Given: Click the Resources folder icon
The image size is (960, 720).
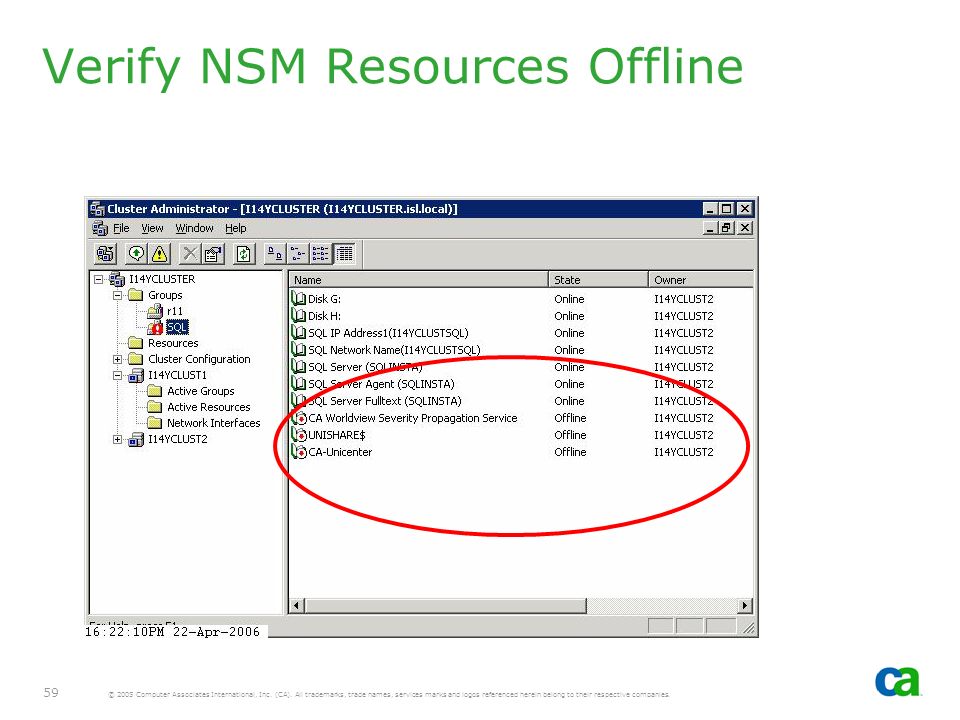Looking at the screenshot, I should (x=136, y=343).
